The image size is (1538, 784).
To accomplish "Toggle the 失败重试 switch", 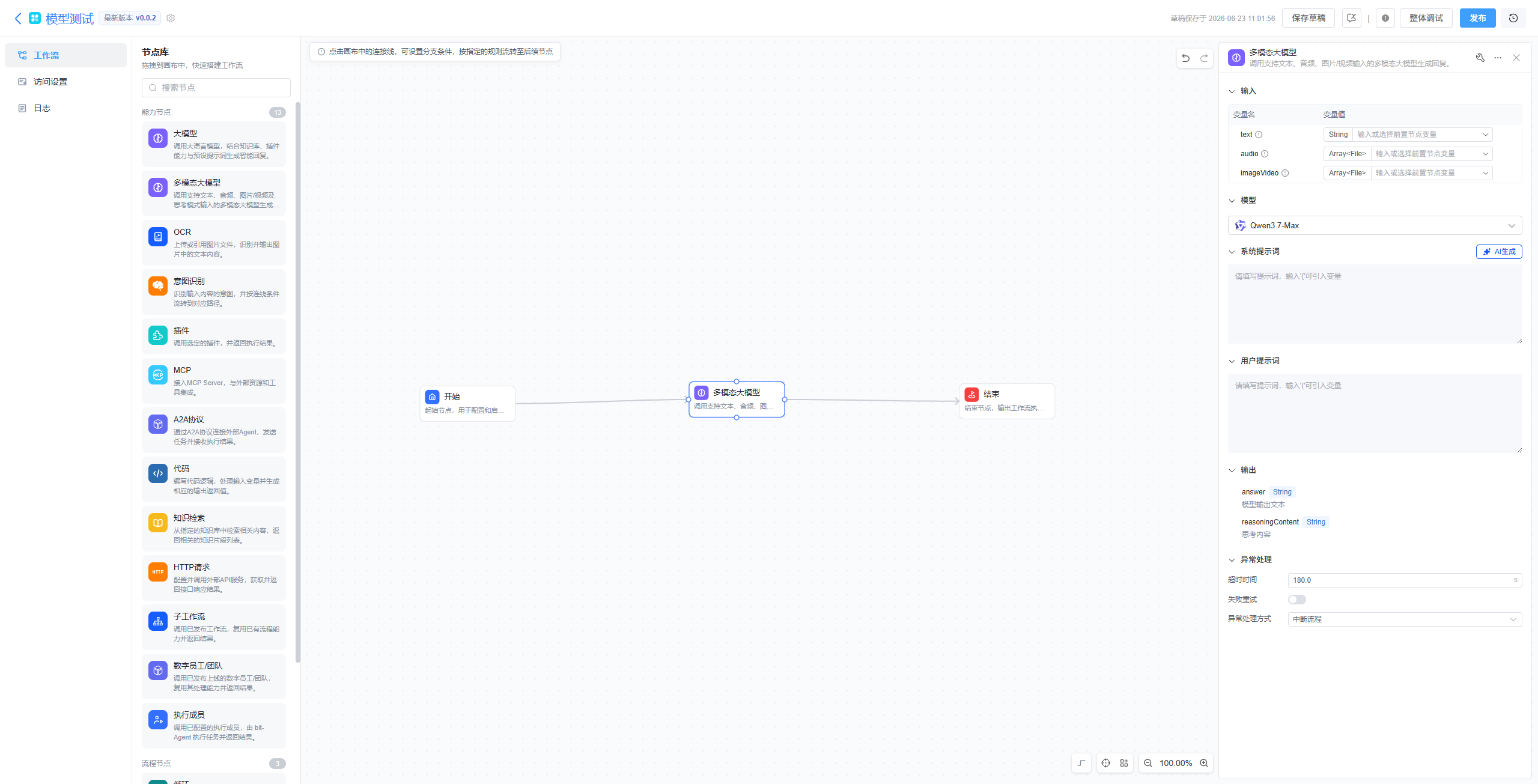I will [1296, 600].
